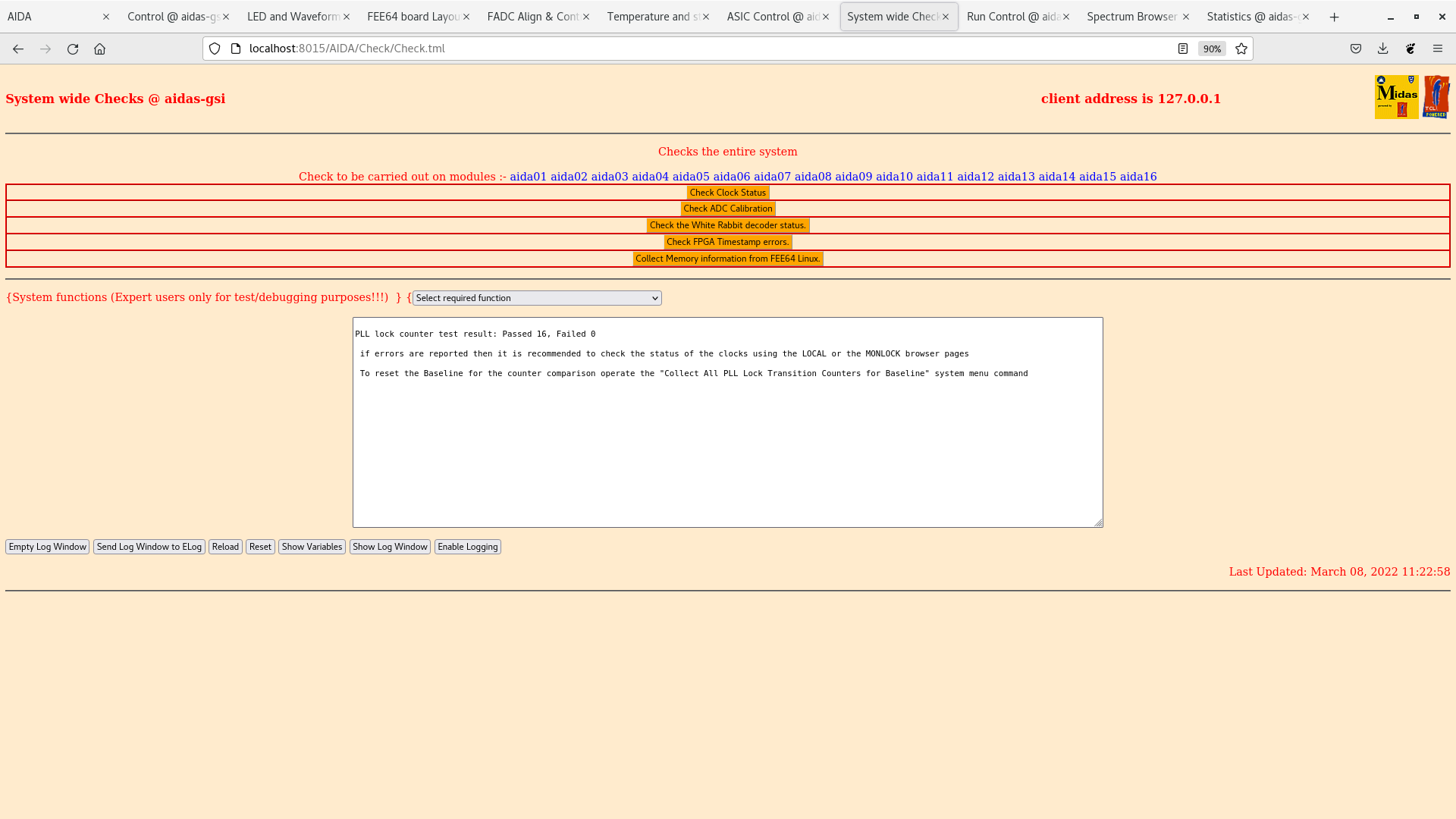Open Firefox downloads icon
The width and height of the screenshot is (1456, 819).
point(1382,49)
